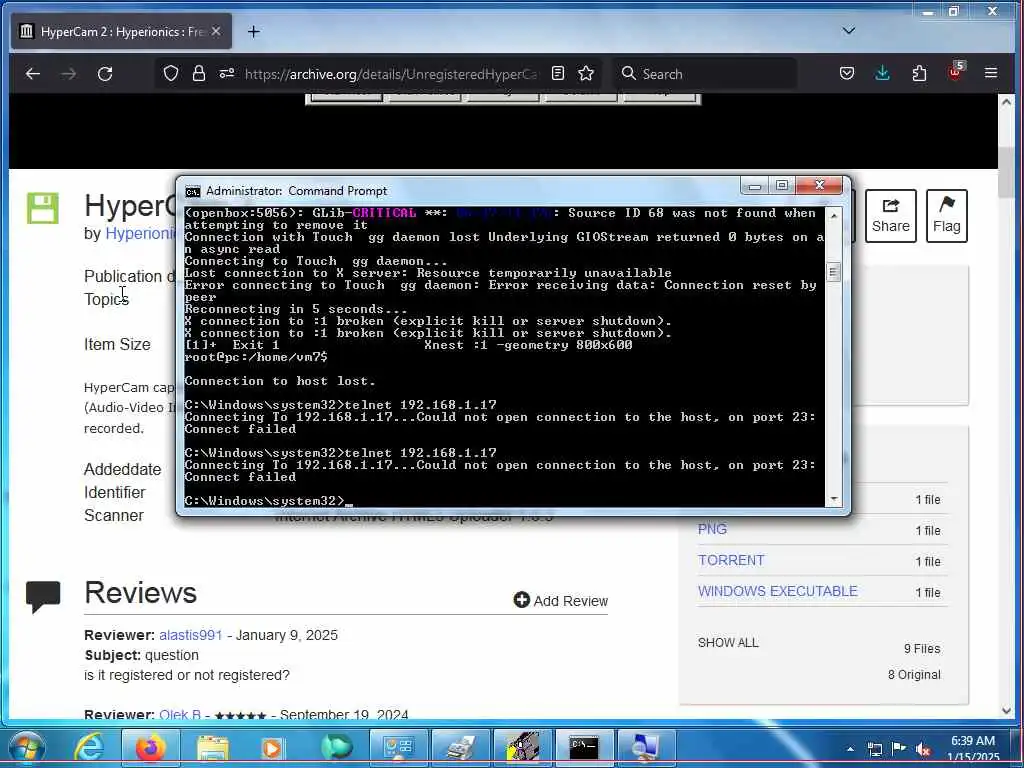Flag this archive item

tap(946, 216)
